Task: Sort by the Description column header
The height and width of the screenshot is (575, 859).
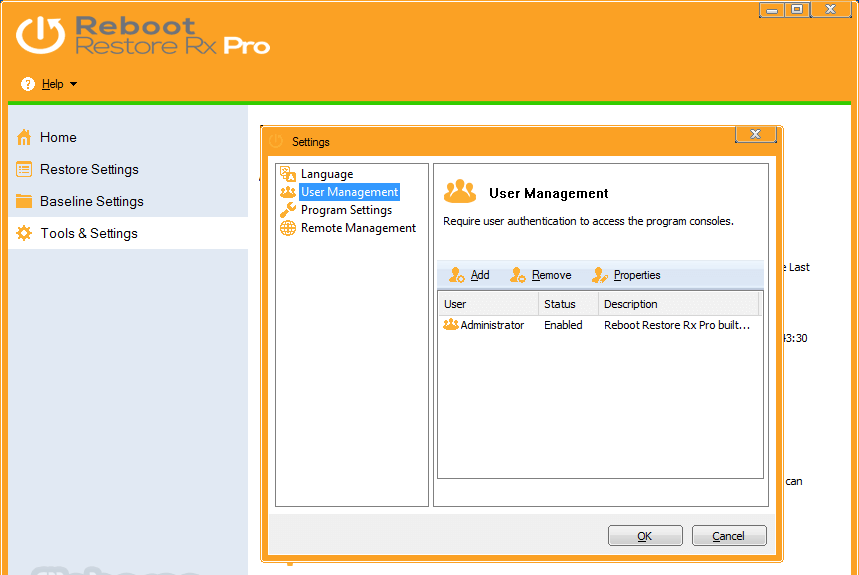Action: pos(678,304)
